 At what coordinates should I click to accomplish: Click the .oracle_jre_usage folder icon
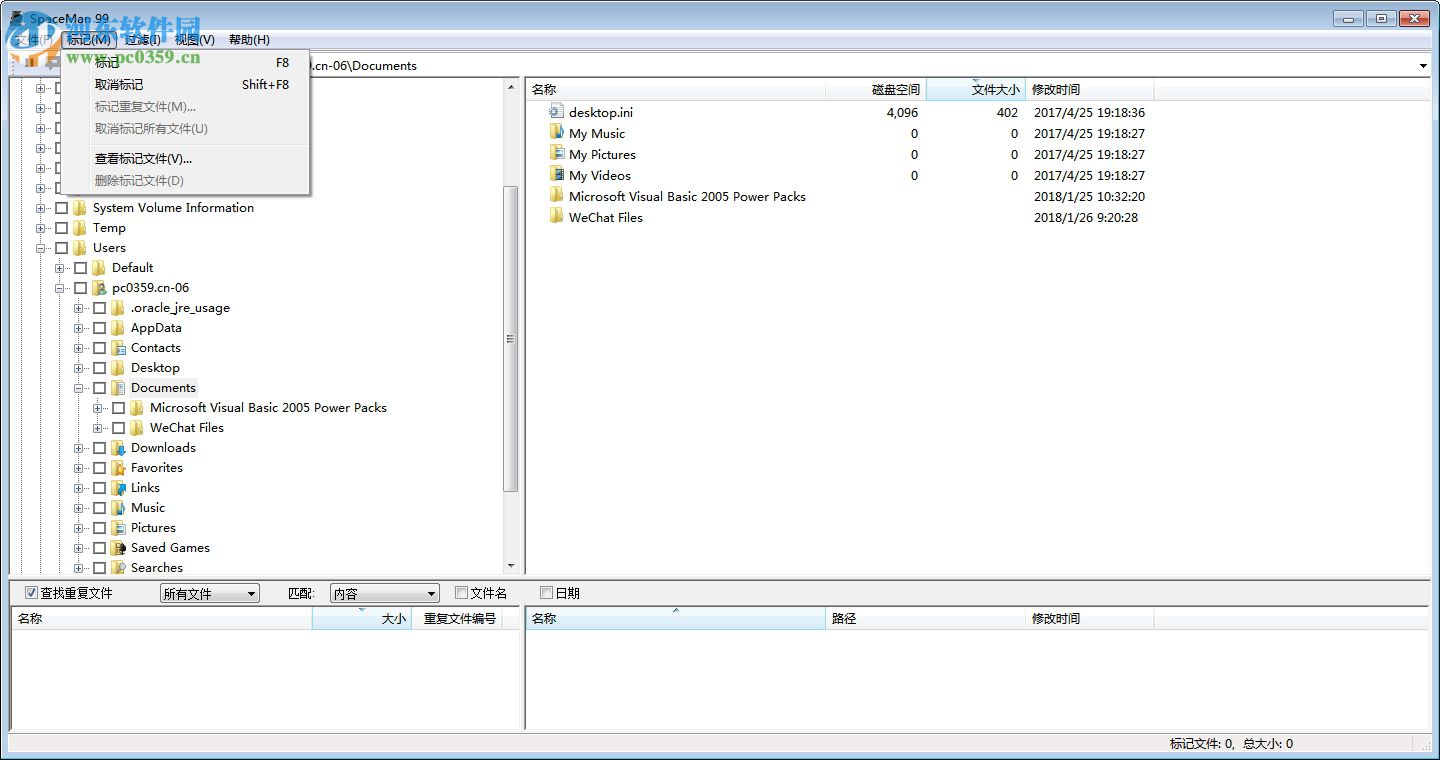tap(118, 308)
